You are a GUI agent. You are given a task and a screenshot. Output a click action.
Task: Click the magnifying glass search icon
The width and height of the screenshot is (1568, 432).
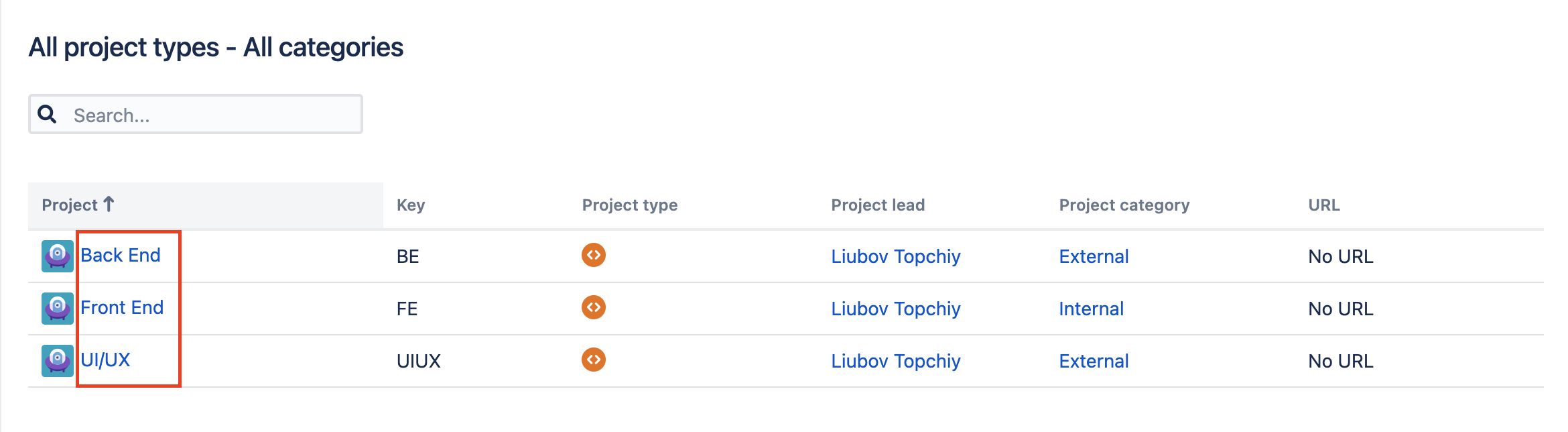click(47, 114)
